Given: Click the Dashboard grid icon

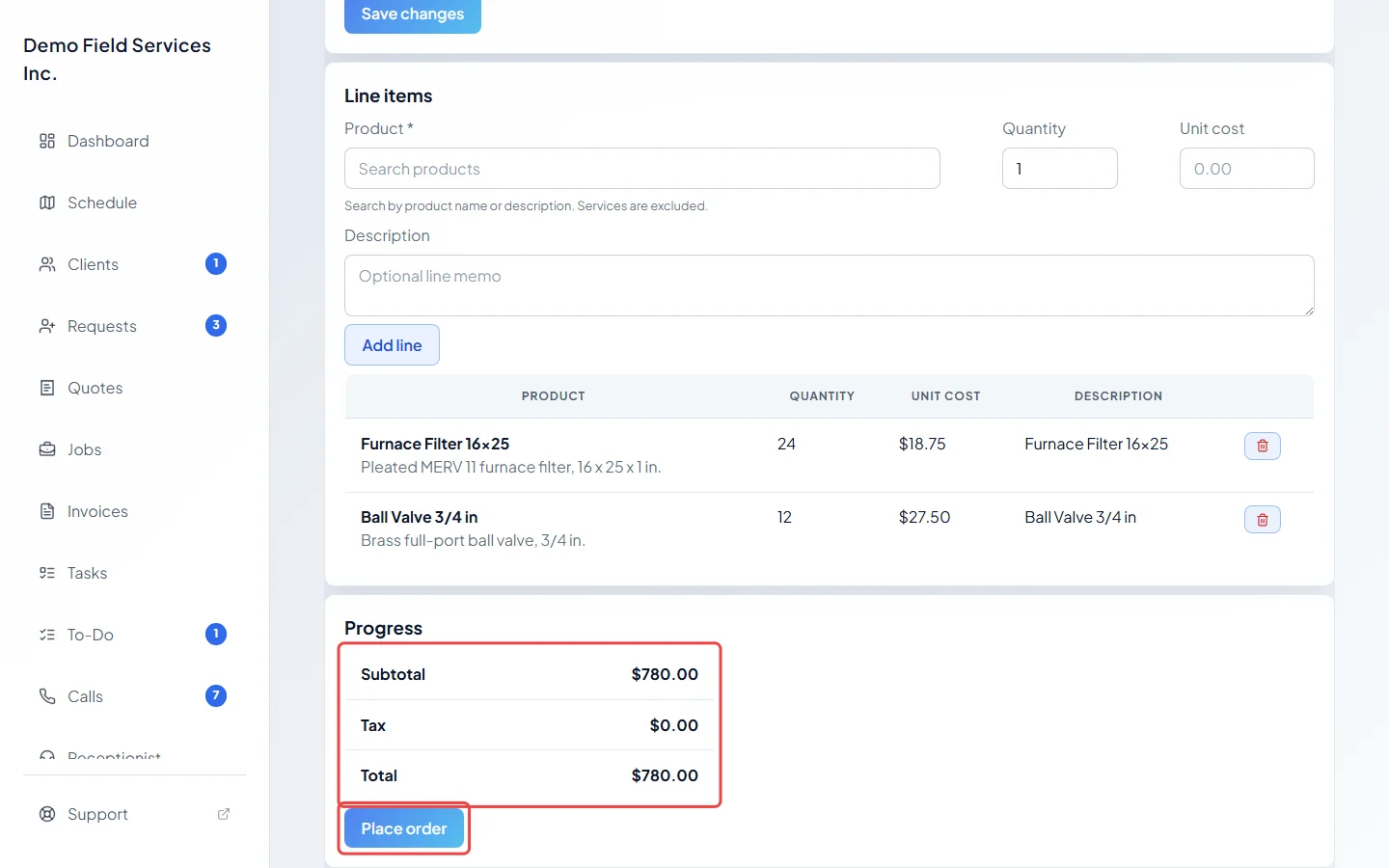Looking at the screenshot, I should pyautogui.click(x=47, y=141).
